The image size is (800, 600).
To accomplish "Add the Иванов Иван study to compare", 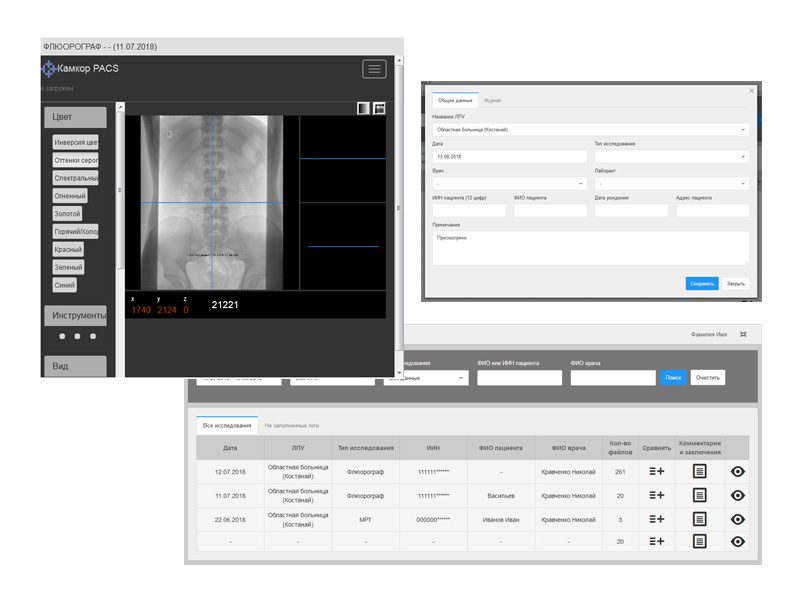I will 656,519.
